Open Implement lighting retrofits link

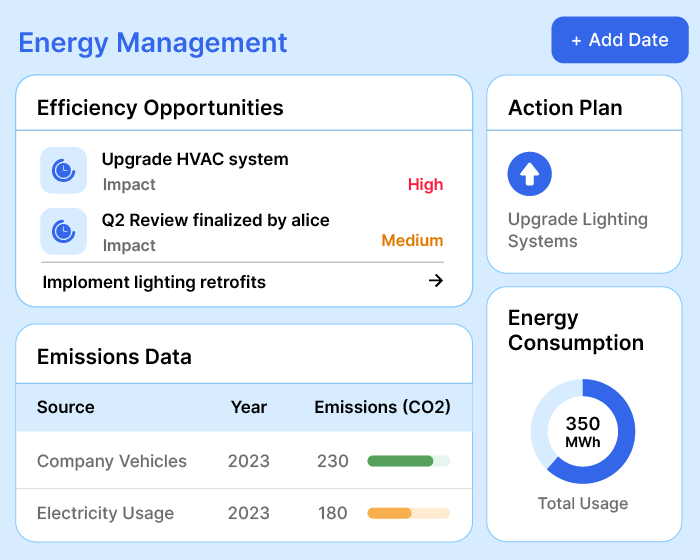154,282
